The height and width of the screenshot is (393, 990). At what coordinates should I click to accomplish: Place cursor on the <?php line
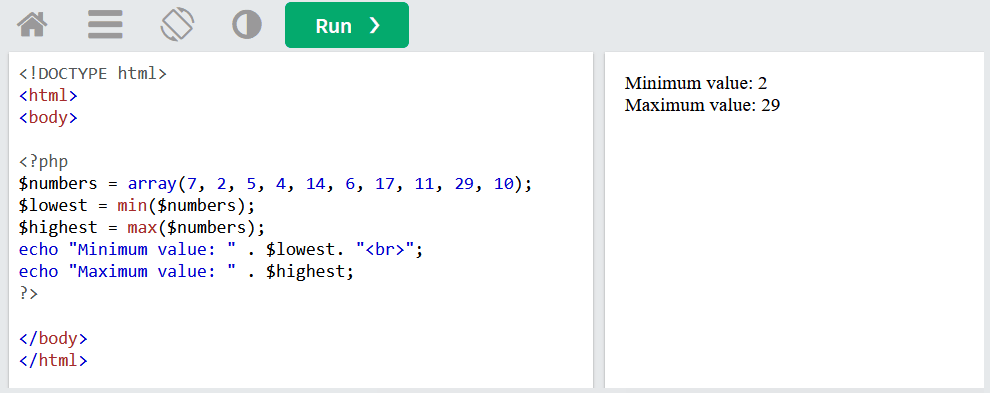[x=44, y=162]
